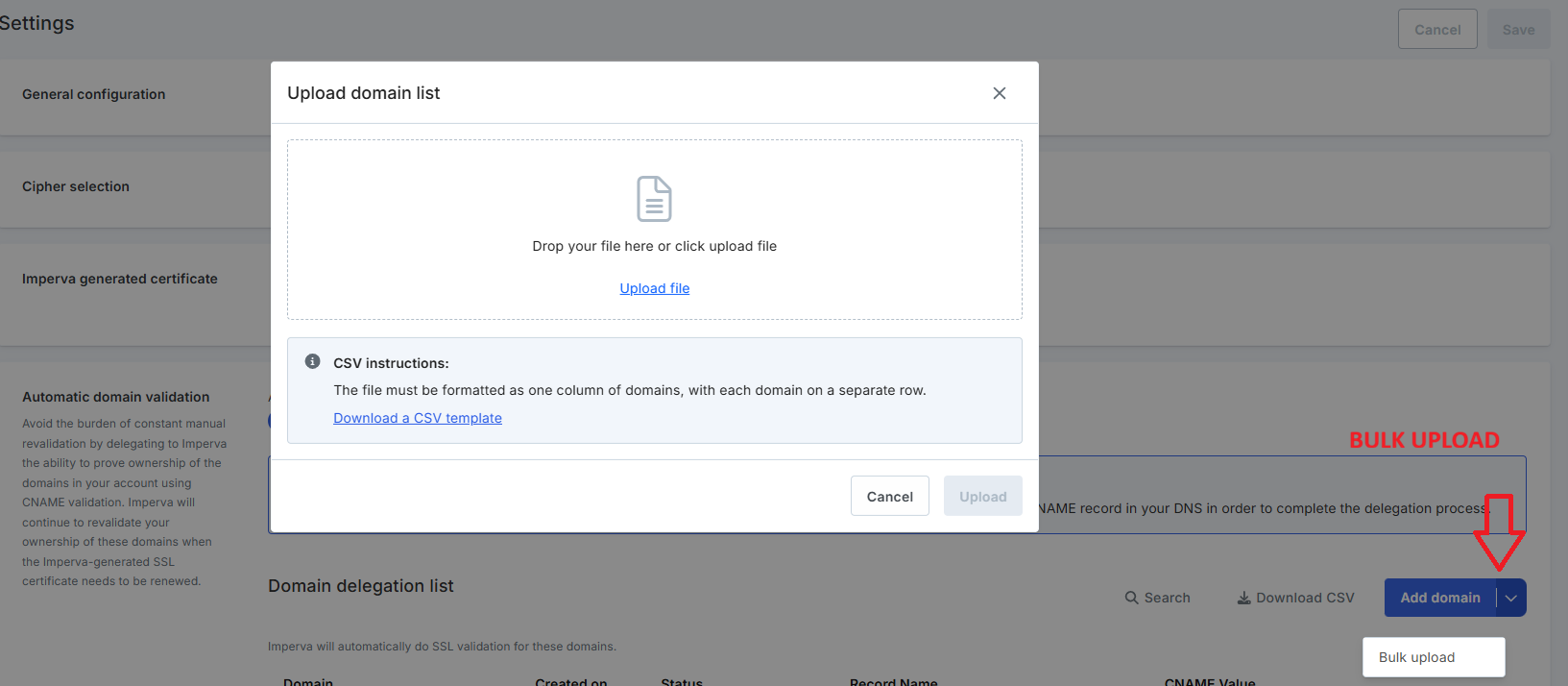Click the Search magnifier icon
1568x686 pixels.
tap(1132, 598)
